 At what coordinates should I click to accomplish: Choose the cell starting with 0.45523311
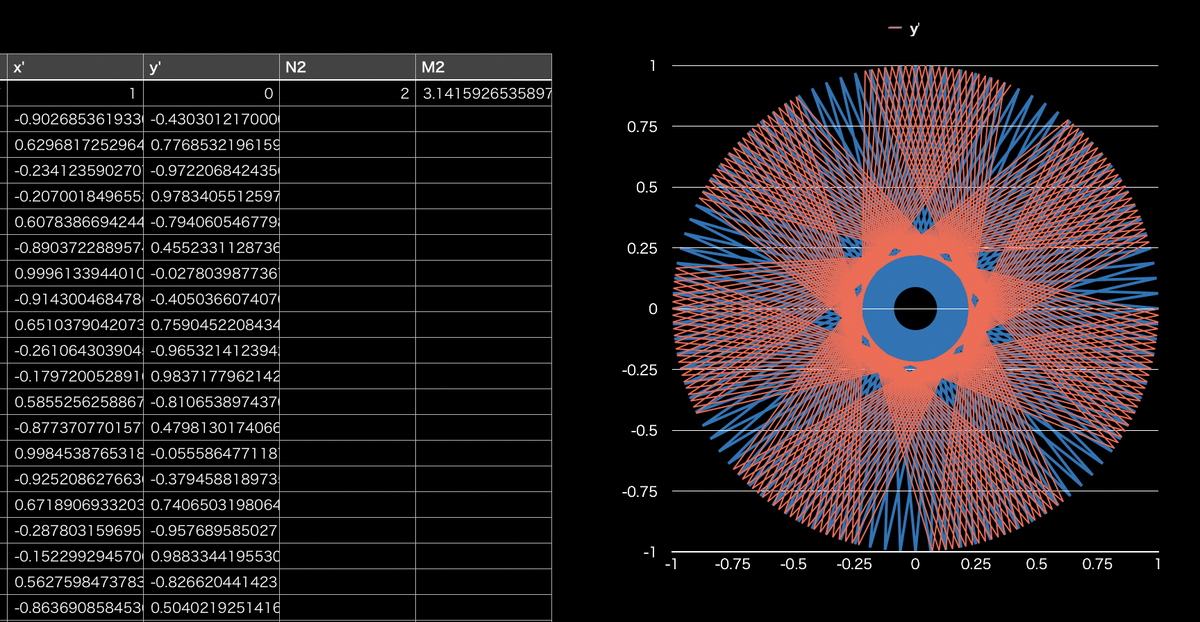[212, 247]
